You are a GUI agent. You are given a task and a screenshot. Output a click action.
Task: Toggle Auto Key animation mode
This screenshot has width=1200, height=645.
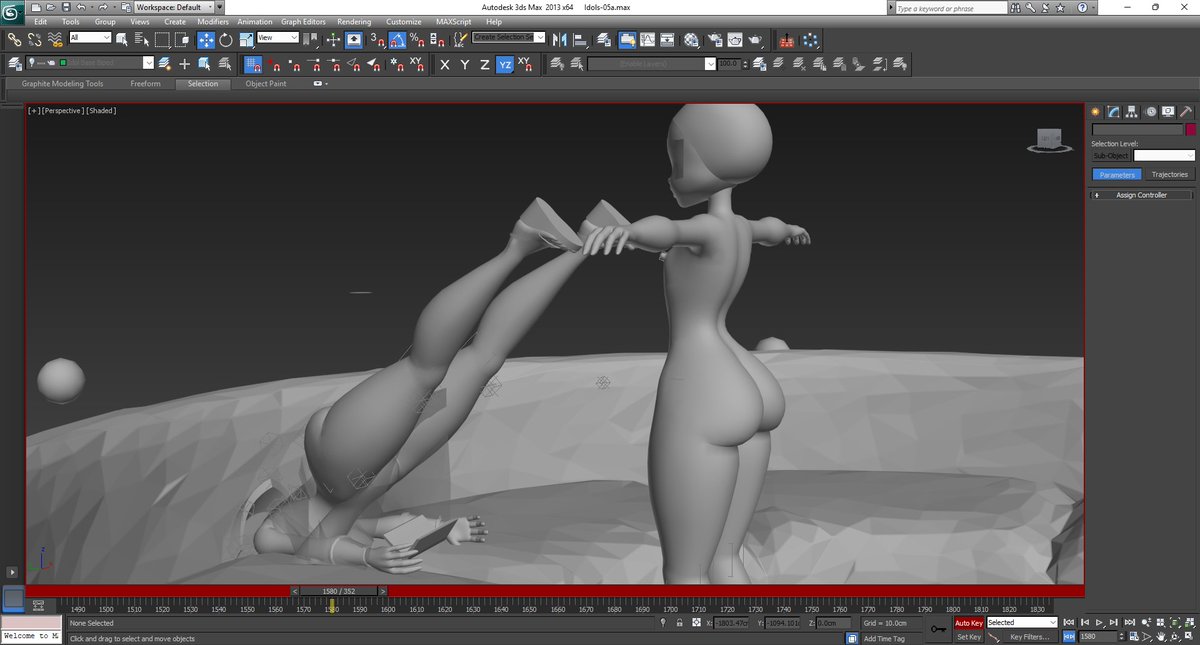point(968,622)
